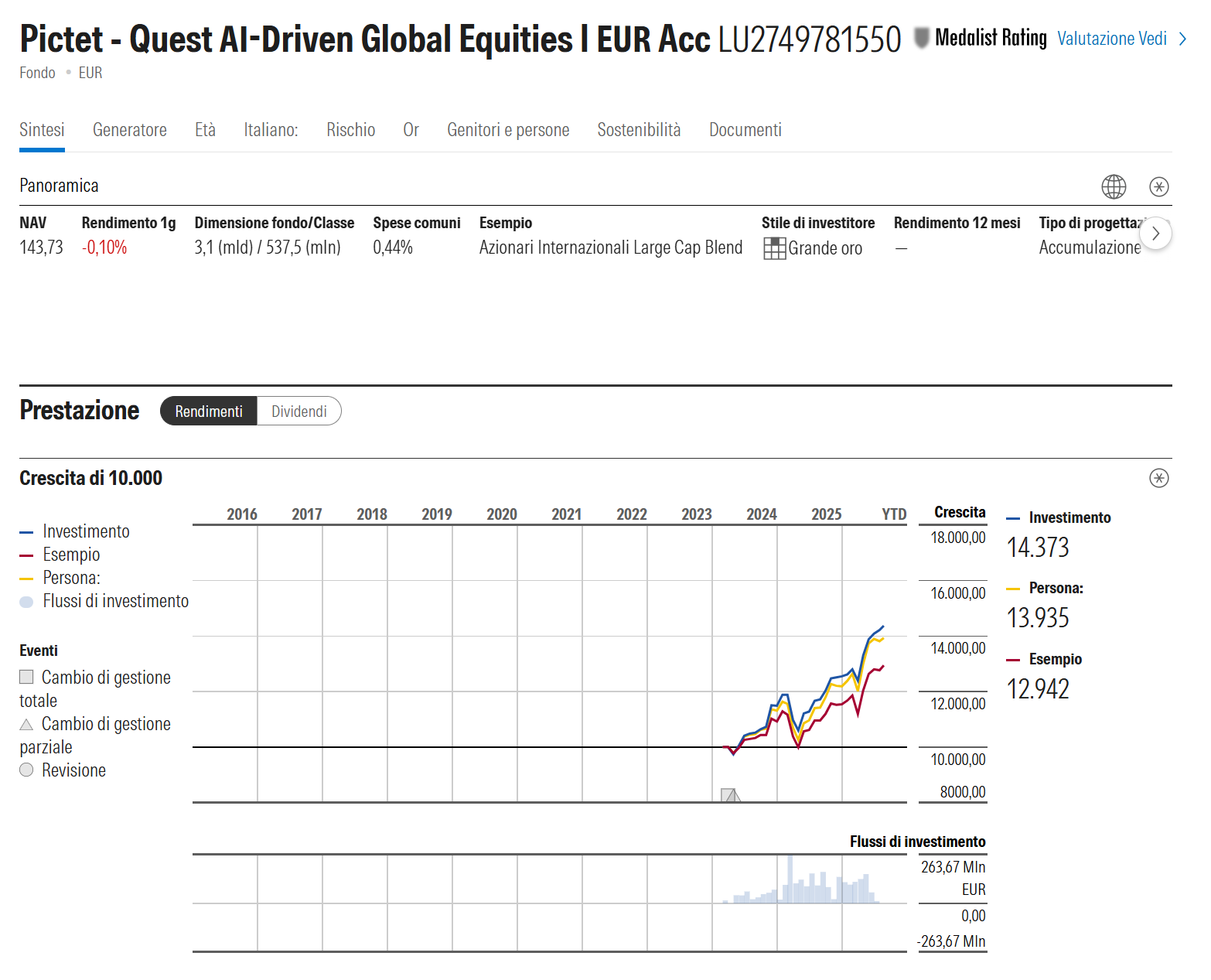Click the Persona: growth value 13.935

(x=1038, y=618)
